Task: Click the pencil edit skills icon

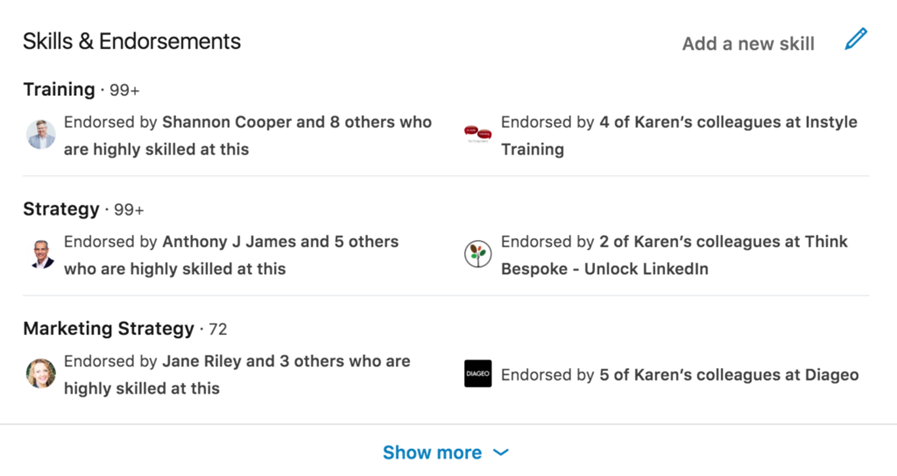Action: pyautogui.click(x=856, y=39)
